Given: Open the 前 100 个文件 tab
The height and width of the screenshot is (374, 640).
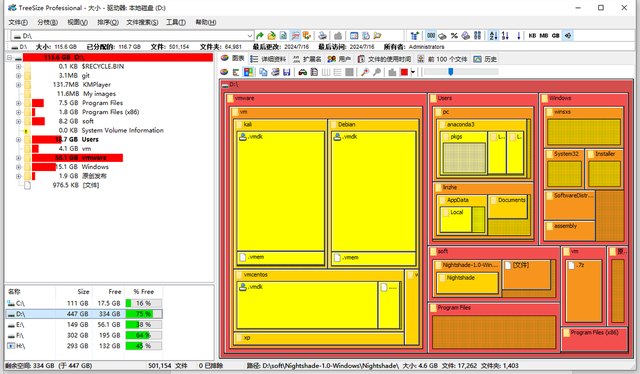Looking at the screenshot, I should [x=442, y=59].
